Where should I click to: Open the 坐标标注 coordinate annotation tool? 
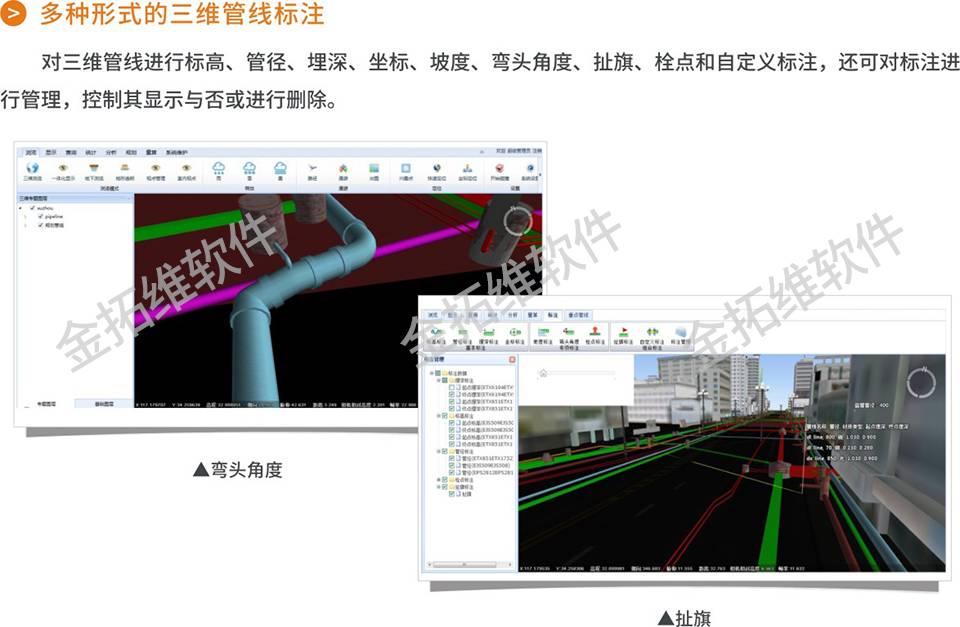514,331
